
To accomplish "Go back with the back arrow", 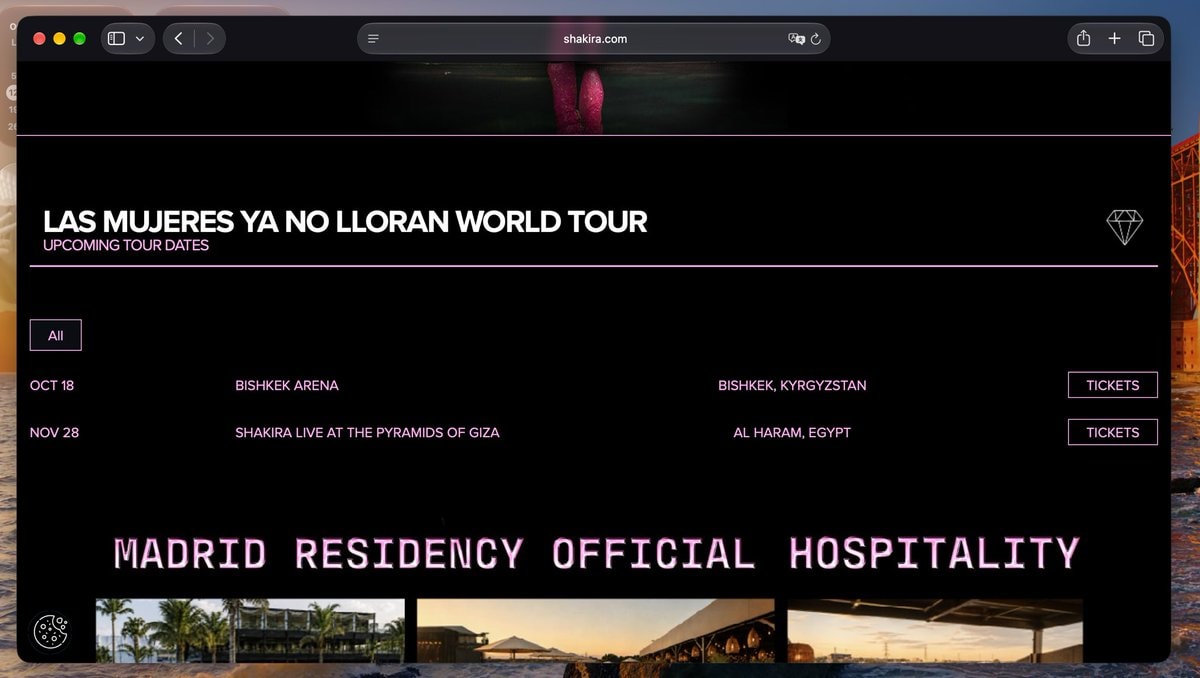I will coord(179,39).
